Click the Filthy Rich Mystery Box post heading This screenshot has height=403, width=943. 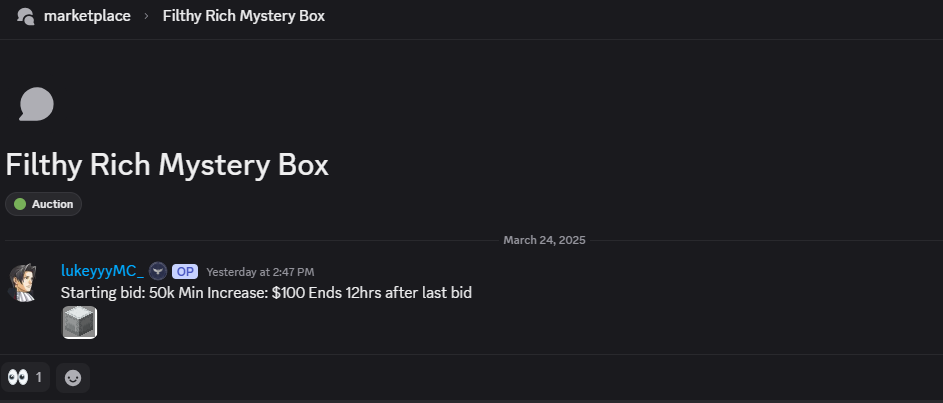(x=167, y=165)
